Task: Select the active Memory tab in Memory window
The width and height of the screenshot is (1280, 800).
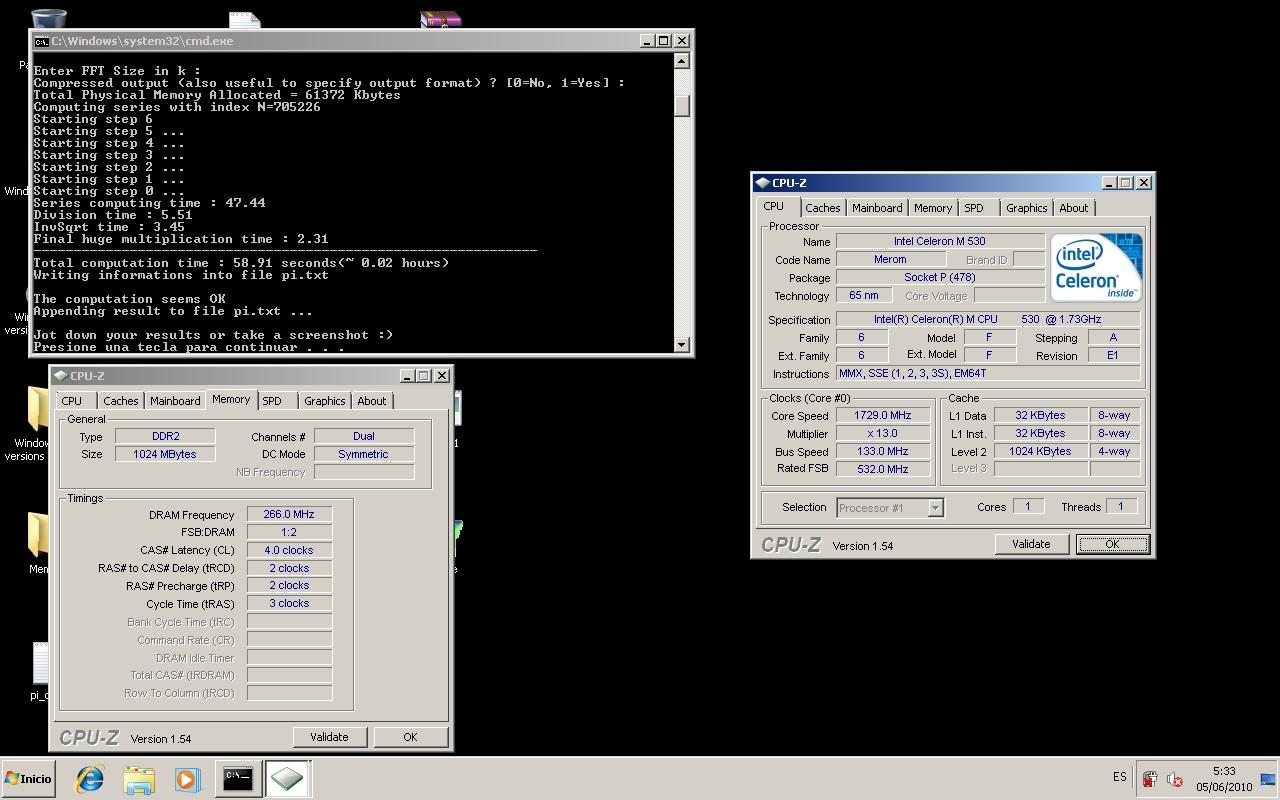Action: (231, 399)
